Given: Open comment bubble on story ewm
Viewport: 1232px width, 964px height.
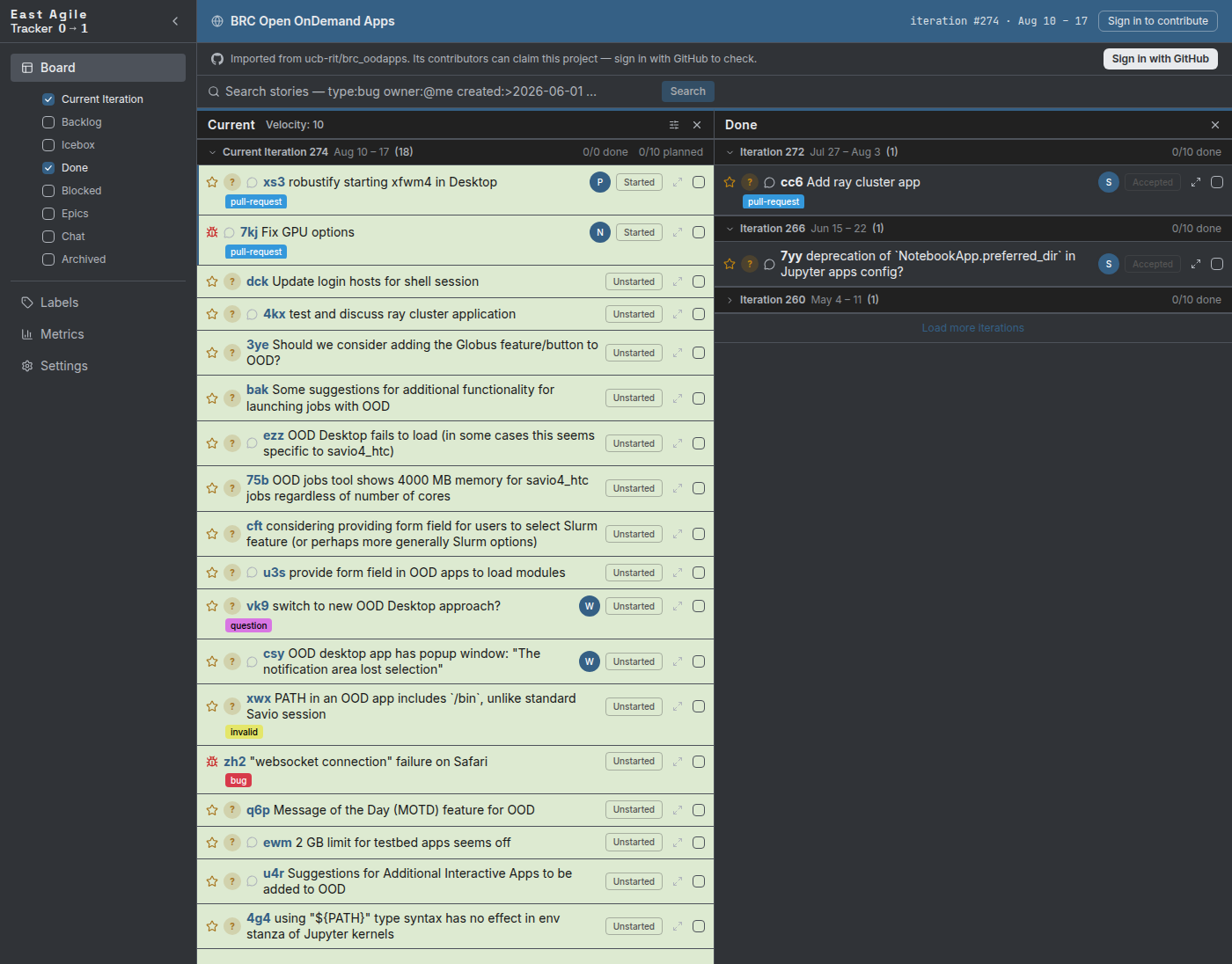Looking at the screenshot, I should click(252, 843).
